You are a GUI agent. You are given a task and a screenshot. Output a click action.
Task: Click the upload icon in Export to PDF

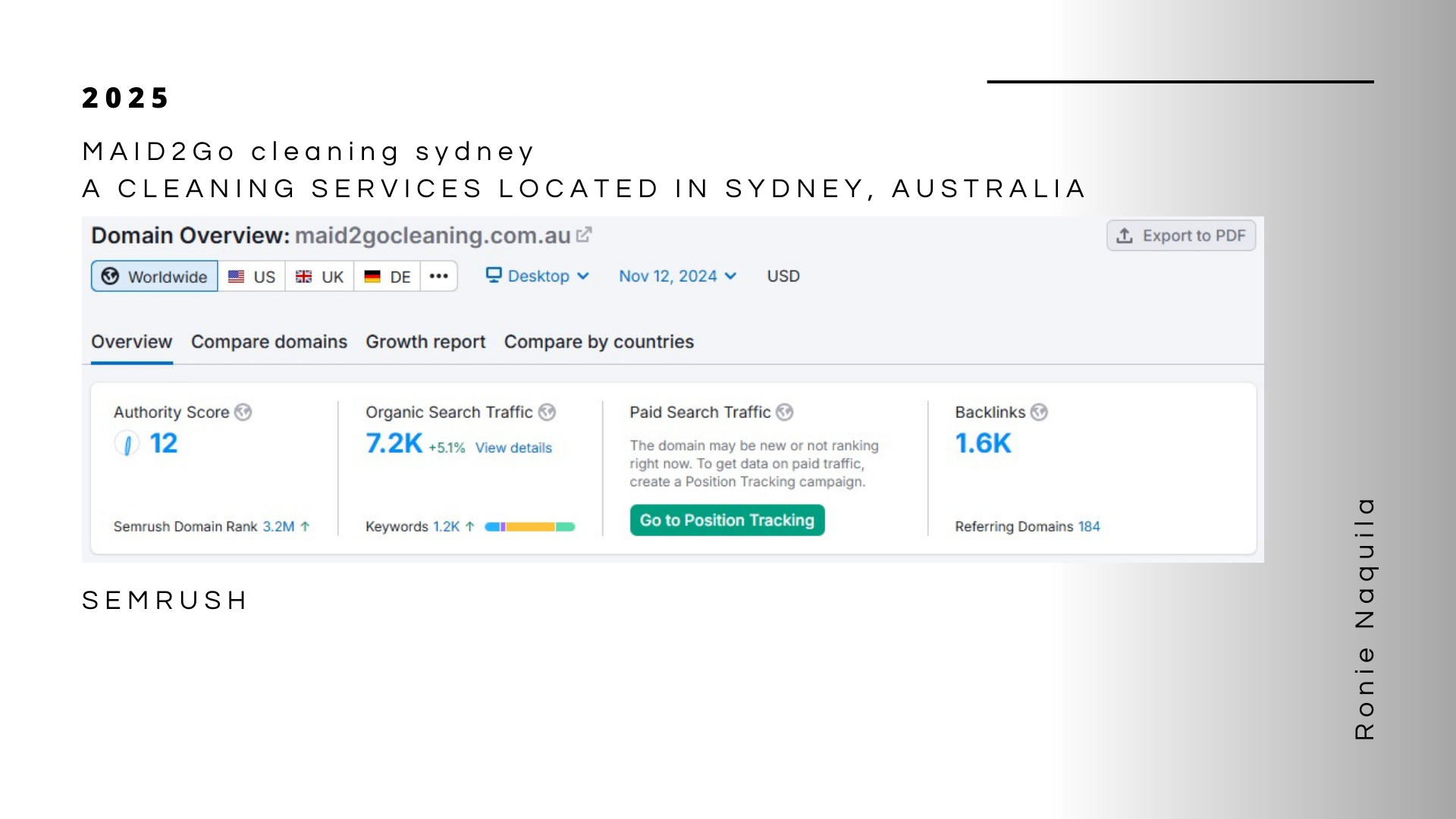point(1125,236)
